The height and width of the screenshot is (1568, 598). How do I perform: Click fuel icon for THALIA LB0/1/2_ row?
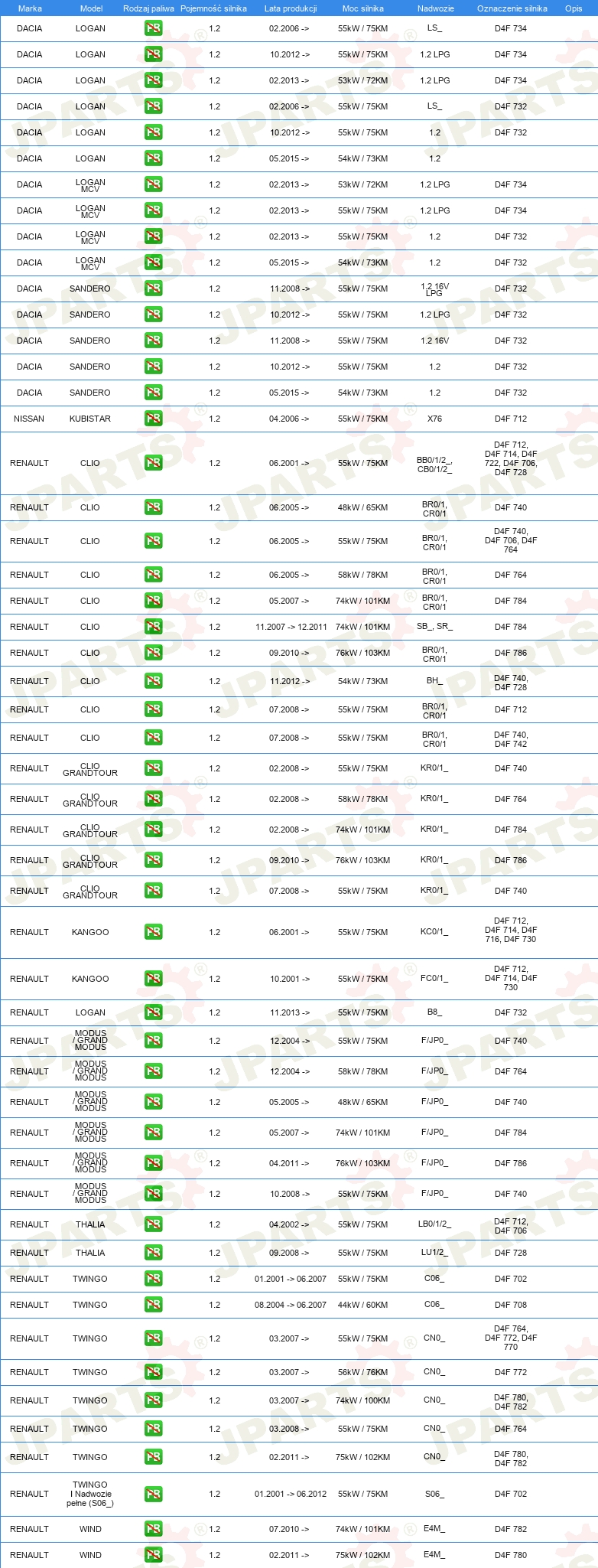click(x=154, y=1224)
